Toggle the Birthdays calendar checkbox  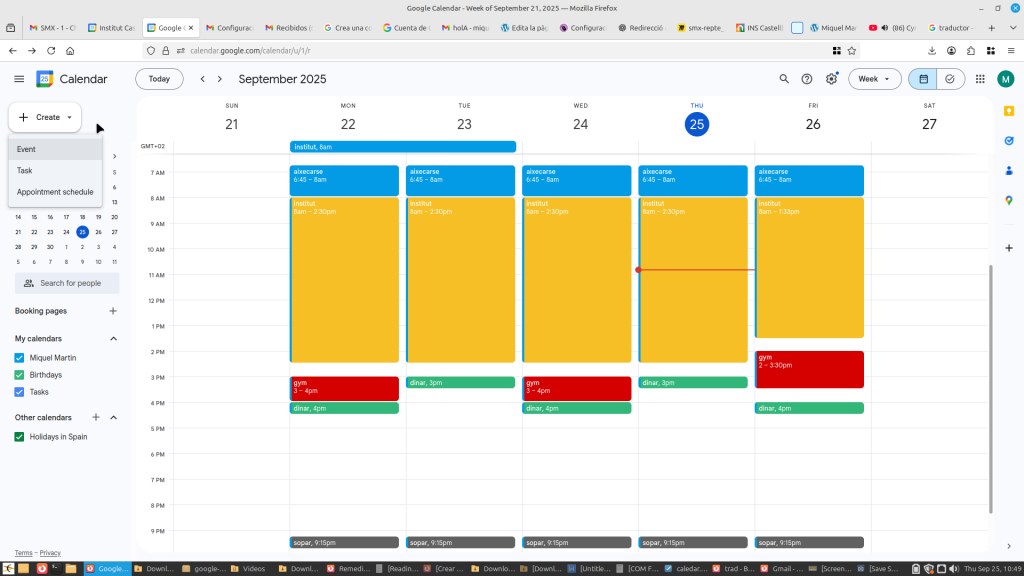click(19, 375)
